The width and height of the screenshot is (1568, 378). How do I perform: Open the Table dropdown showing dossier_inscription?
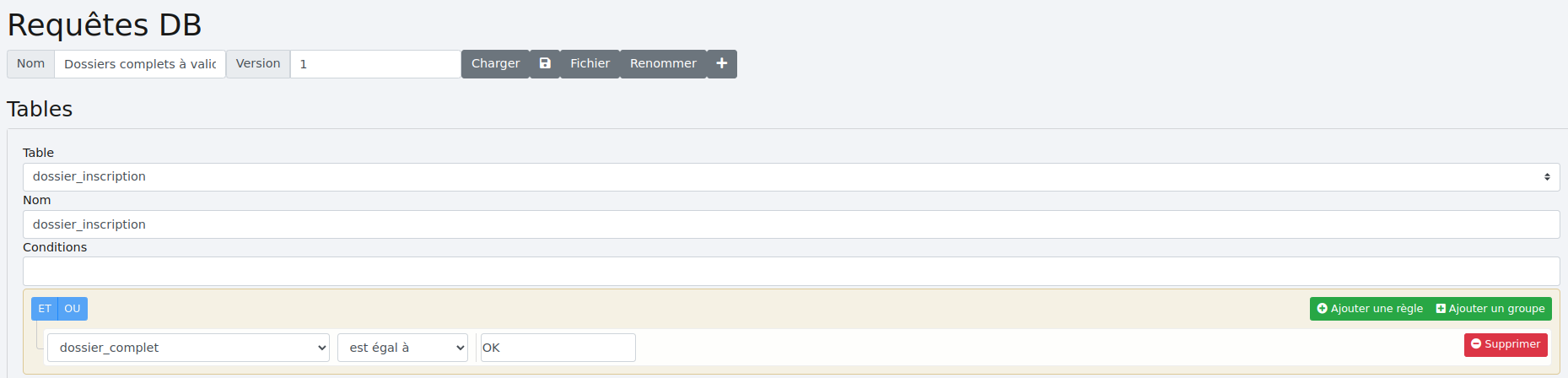[790, 177]
